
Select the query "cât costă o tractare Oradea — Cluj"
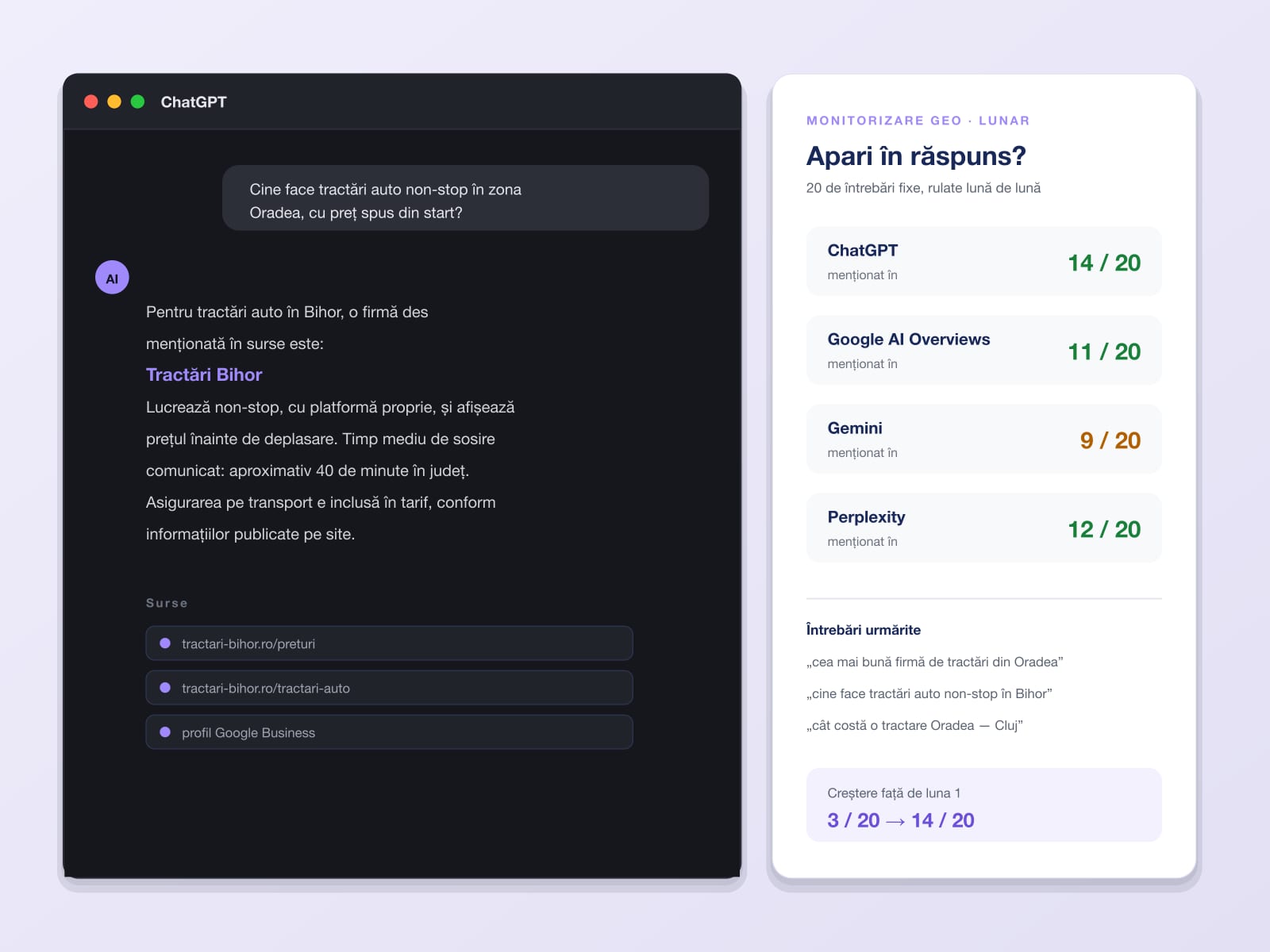[x=914, y=725]
